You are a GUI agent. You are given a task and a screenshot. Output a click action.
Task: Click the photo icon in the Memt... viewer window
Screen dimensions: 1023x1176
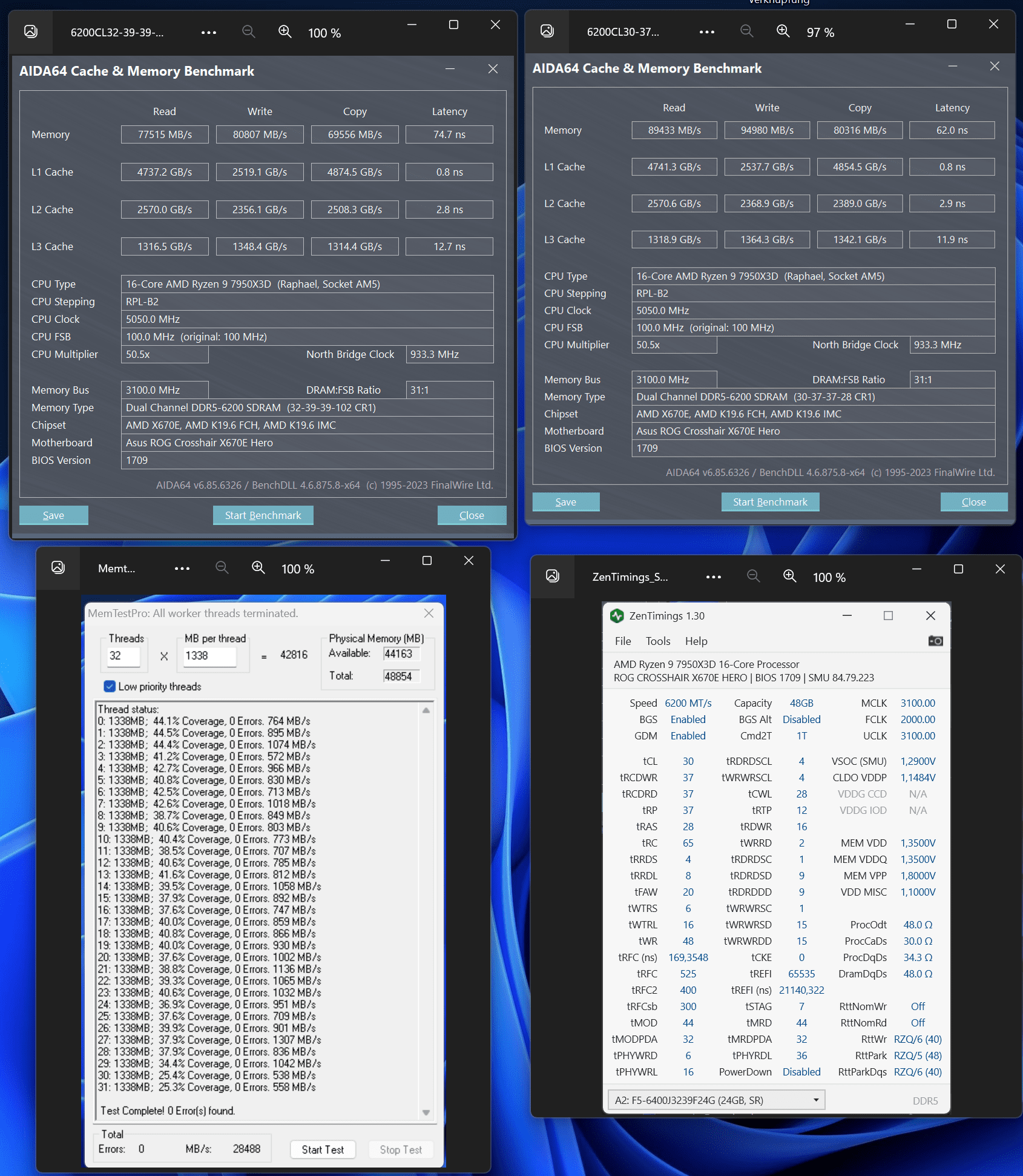[x=58, y=567]
